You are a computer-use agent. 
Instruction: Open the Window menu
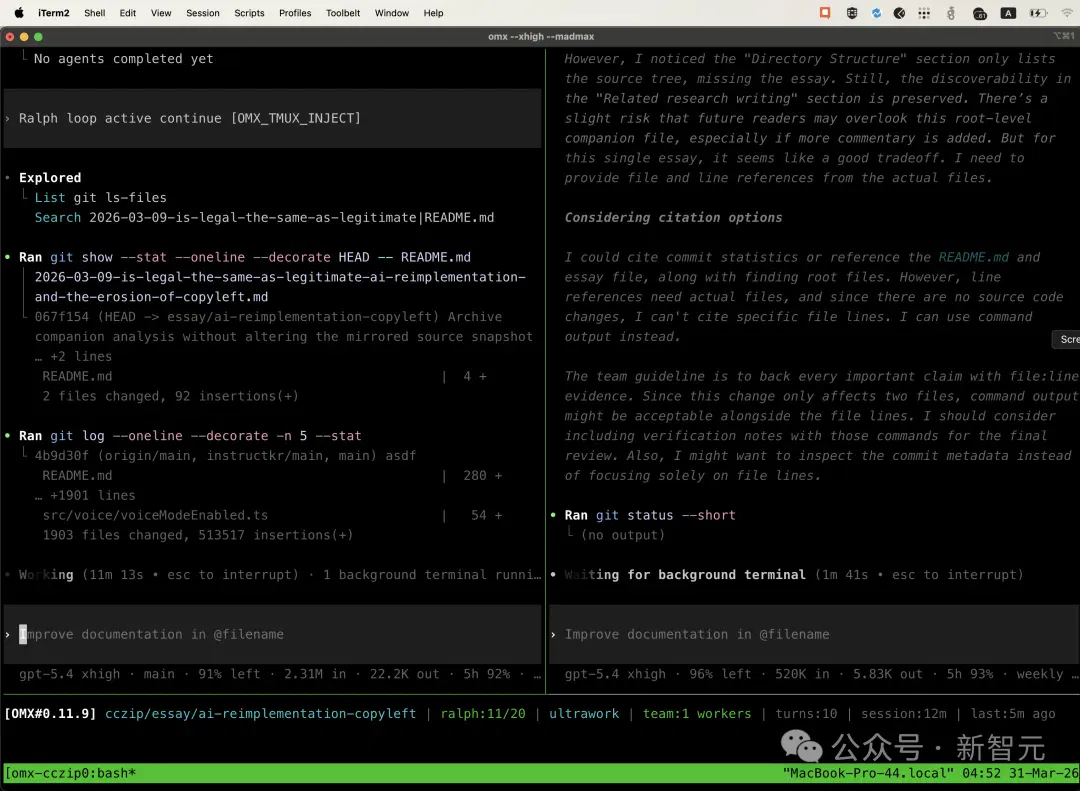(392, 12)
